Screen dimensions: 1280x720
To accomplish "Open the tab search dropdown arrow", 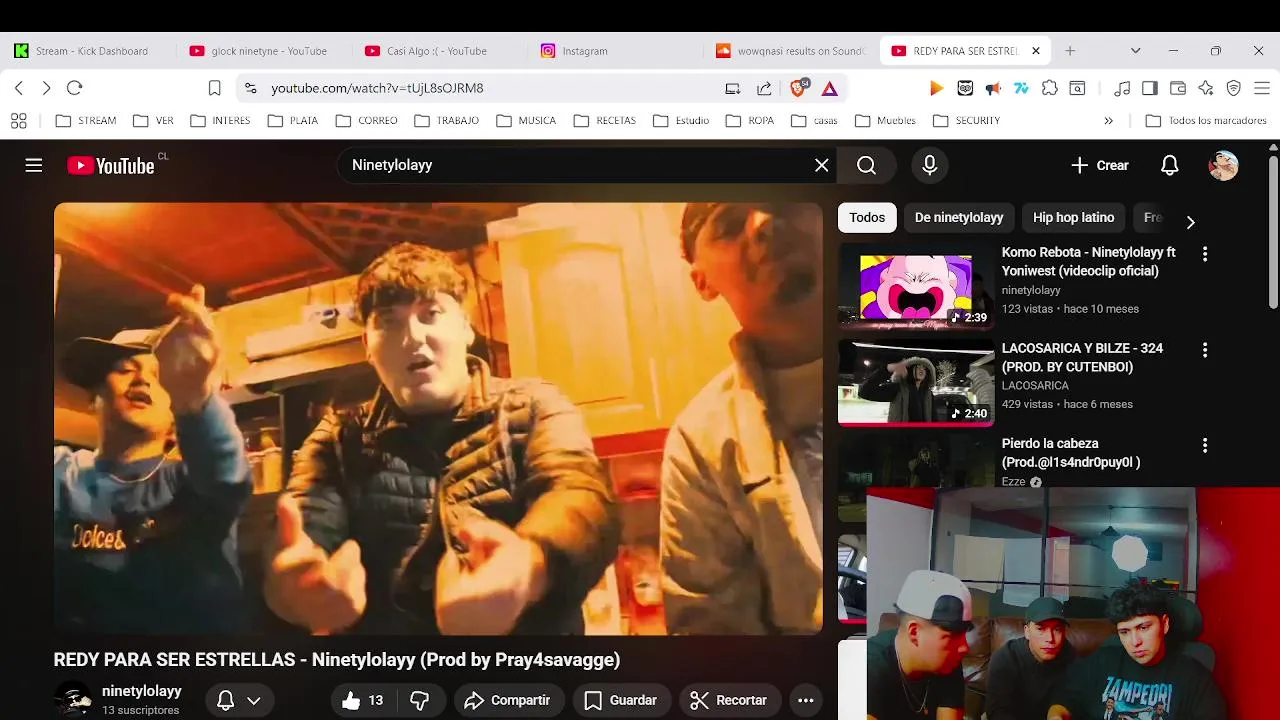I will 1135,51.
